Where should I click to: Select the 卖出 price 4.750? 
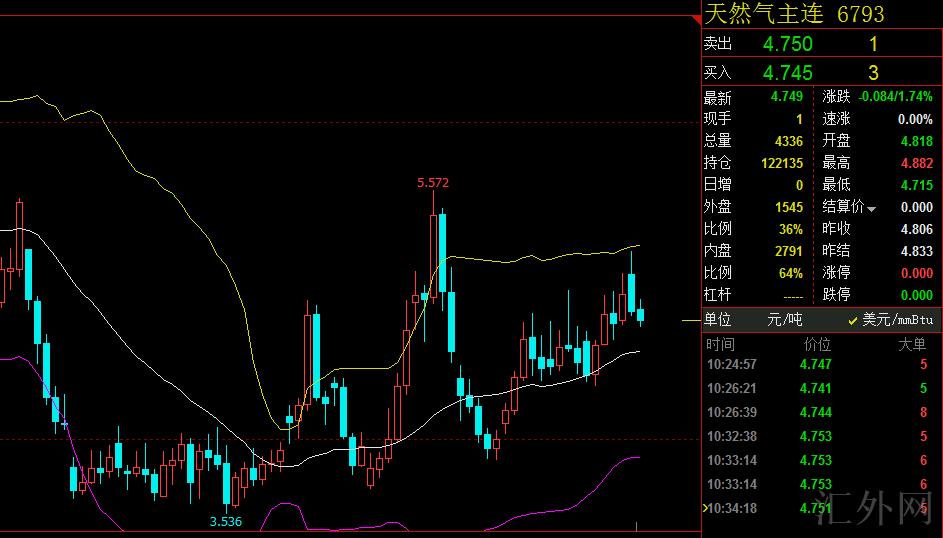click(x=787, y=44)
